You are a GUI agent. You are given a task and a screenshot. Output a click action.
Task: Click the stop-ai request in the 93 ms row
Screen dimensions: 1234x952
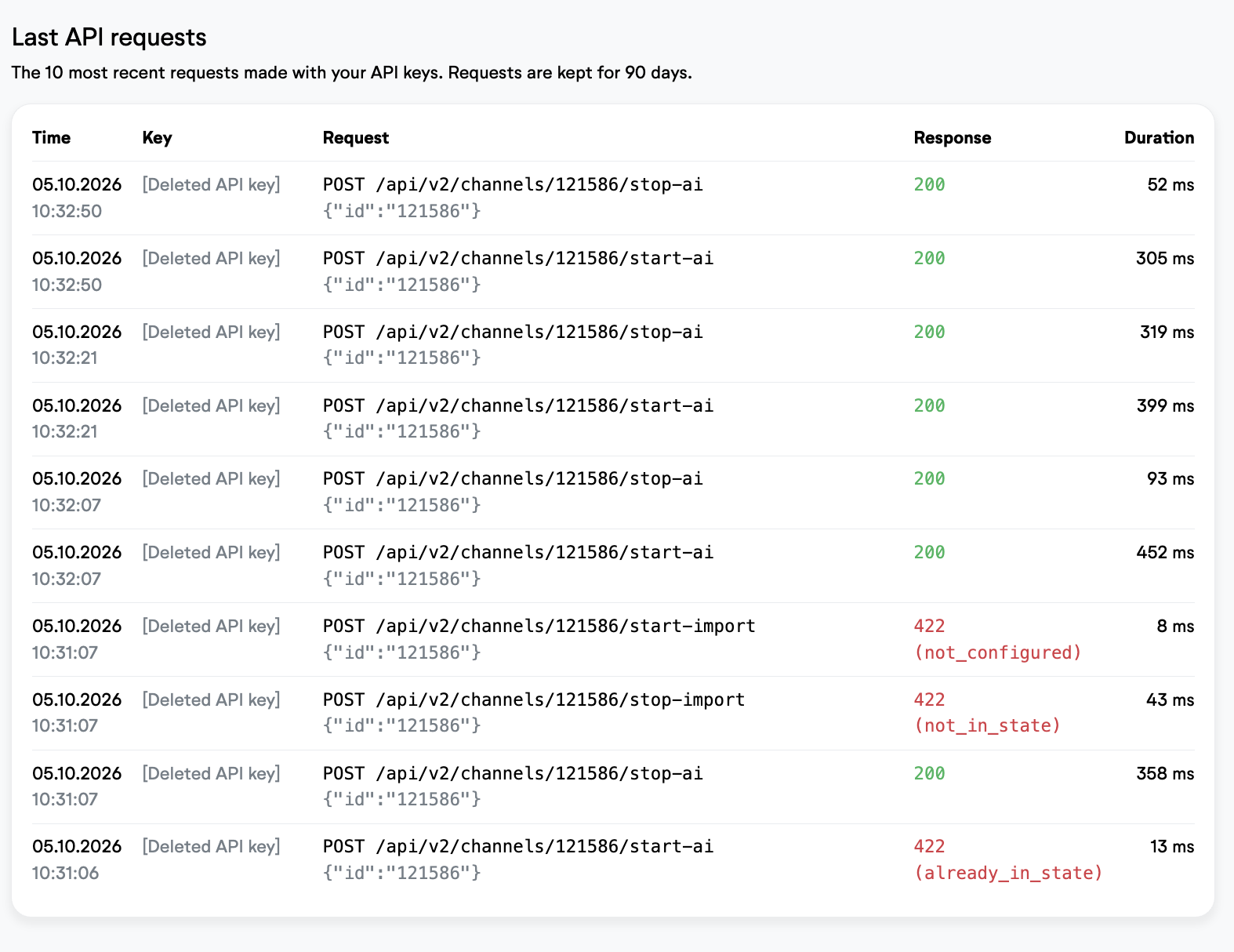(x=513, y=479)
